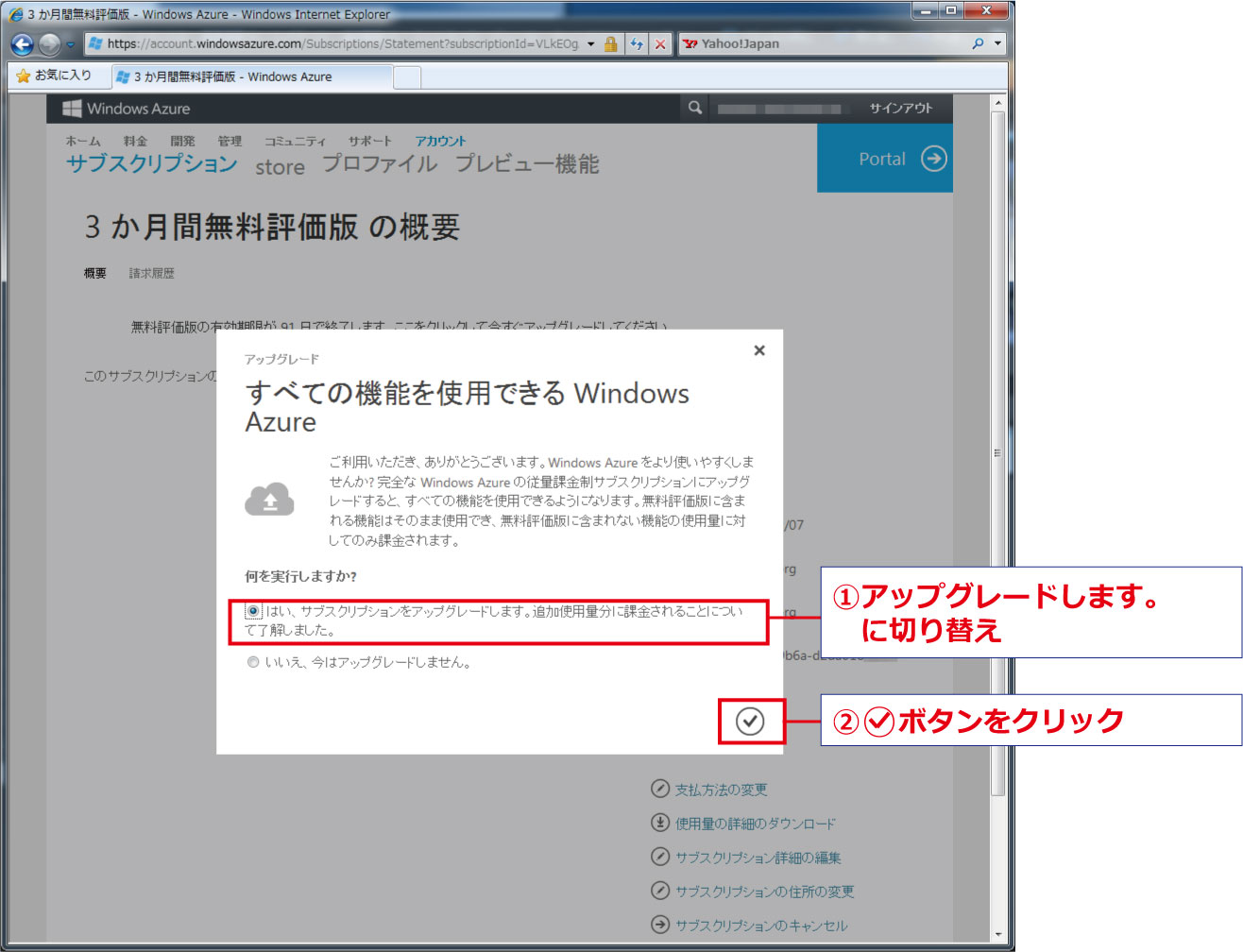The height and width of the screenshot is (952, 1243).
Task: Click the cloud upload icon in dialog
Action: [x=269, y=499]
